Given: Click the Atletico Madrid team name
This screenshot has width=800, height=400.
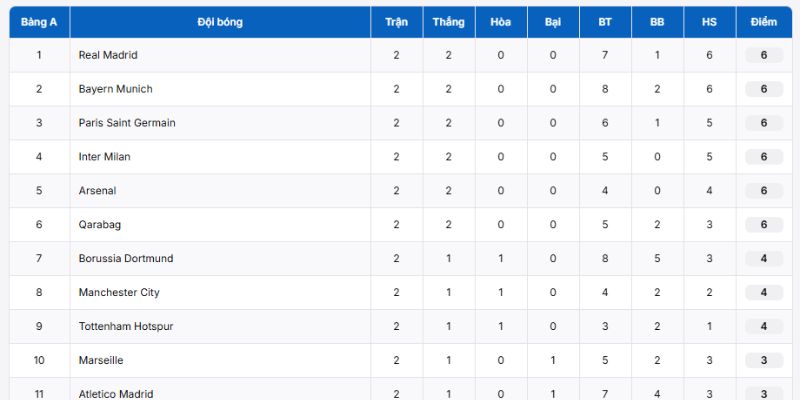Looking at the screenshot, I should 116,393.
